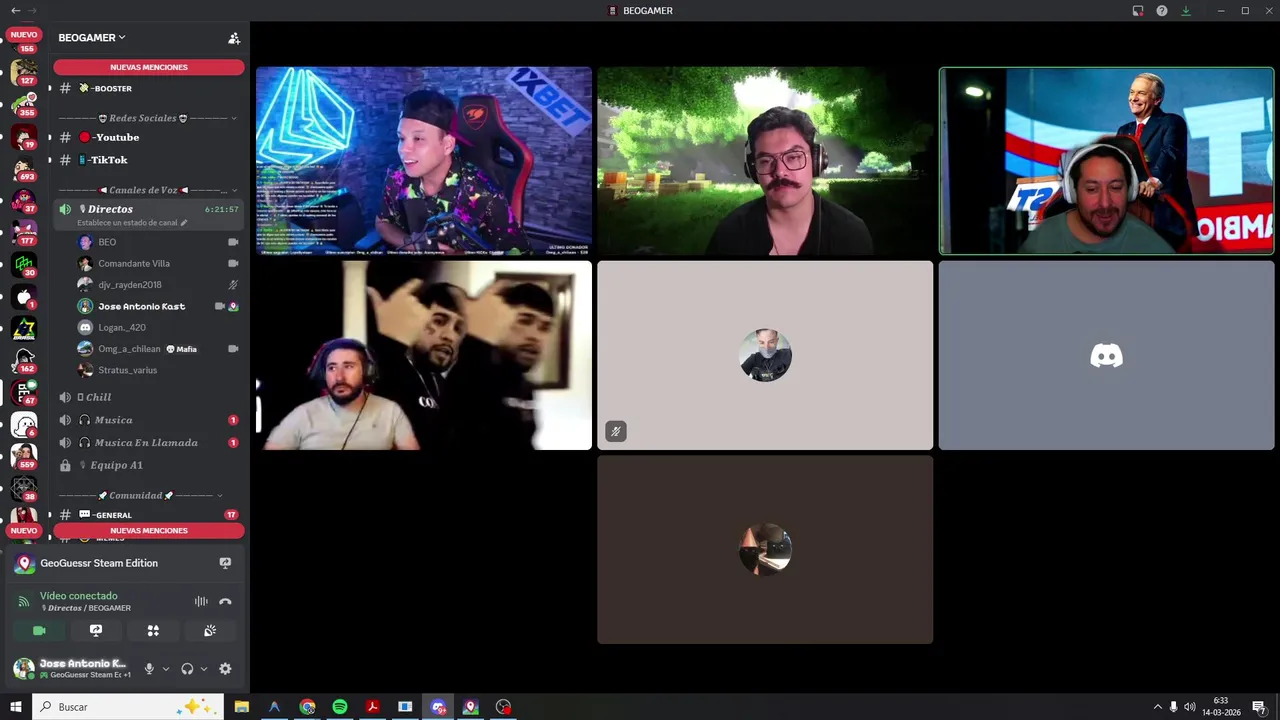1280x720 pixels.
Task: Open server with 177 badge in sidebar
Action: click(x=24, y=232)
